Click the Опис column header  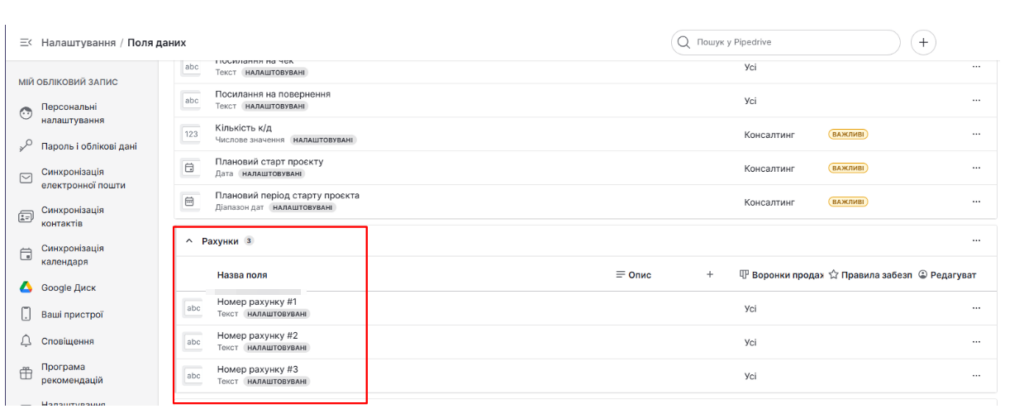coord(633,275)
